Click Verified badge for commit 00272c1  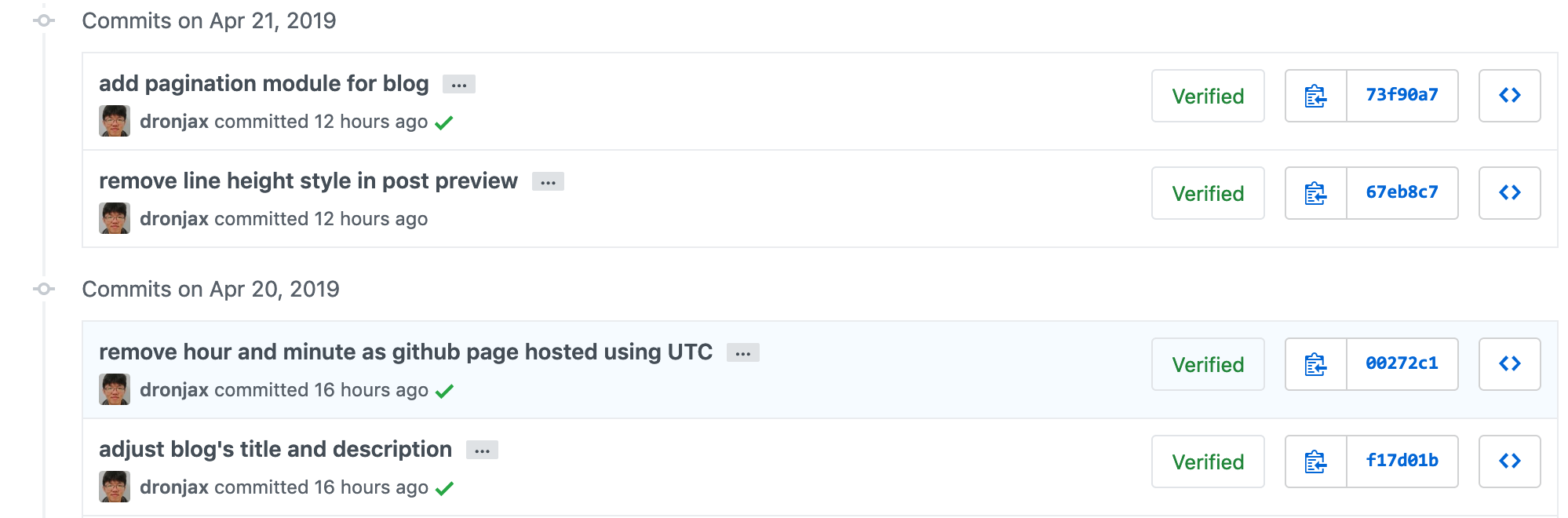click(x=1208, y=364)
